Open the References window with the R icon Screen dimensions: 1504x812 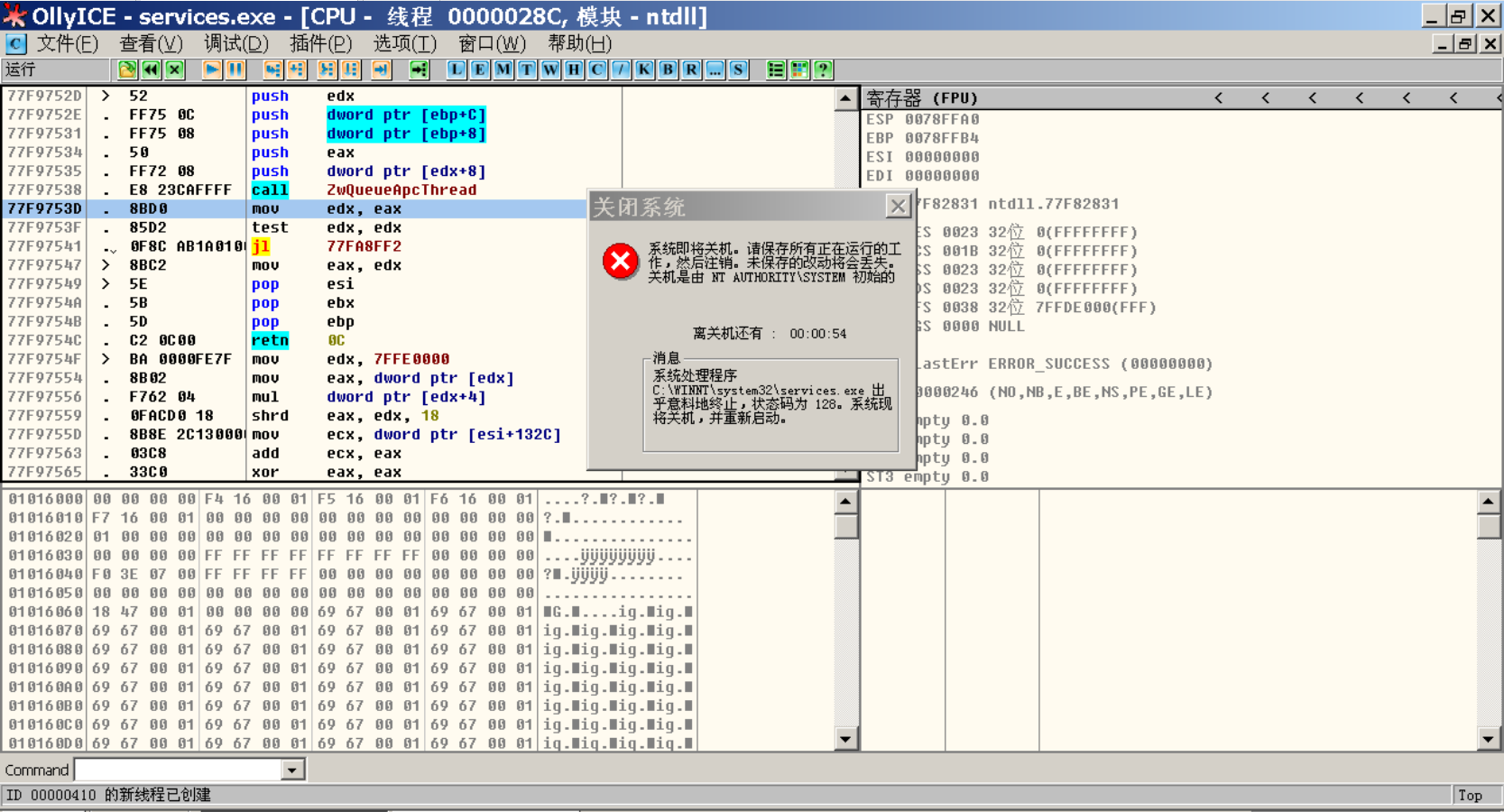689,69
